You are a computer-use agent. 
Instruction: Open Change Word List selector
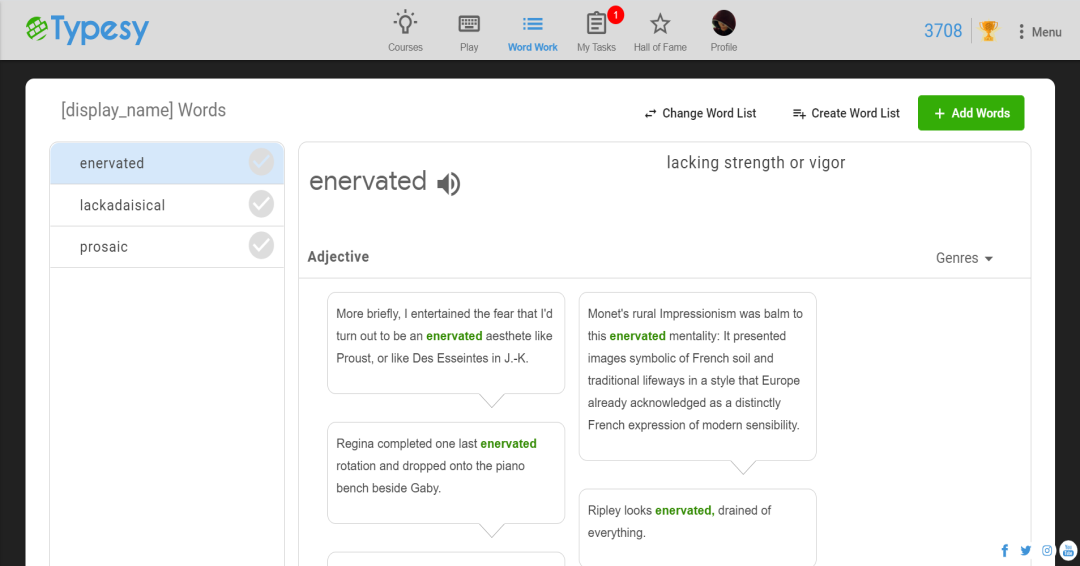[700, 113]
